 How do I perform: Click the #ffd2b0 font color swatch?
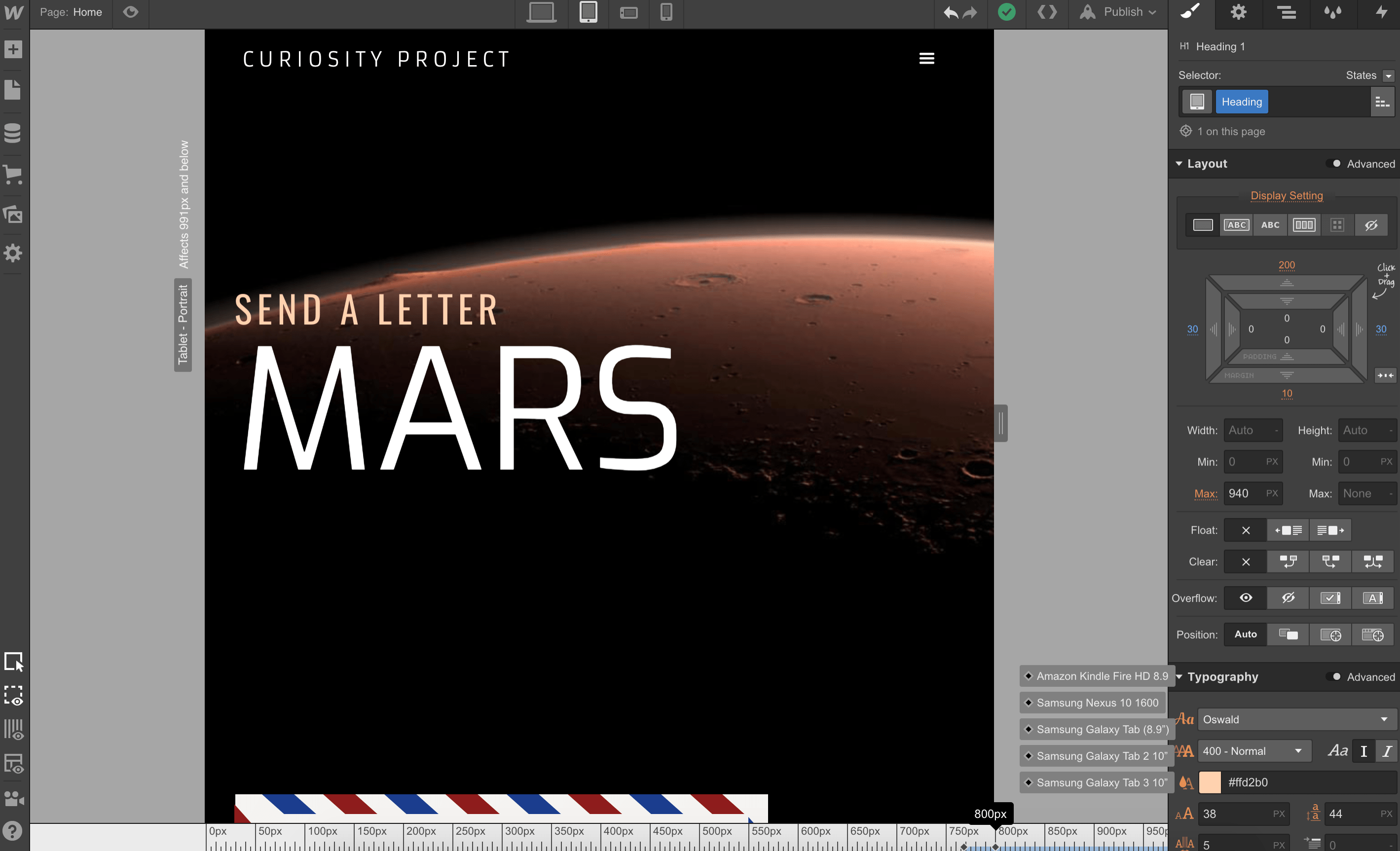1210,782
